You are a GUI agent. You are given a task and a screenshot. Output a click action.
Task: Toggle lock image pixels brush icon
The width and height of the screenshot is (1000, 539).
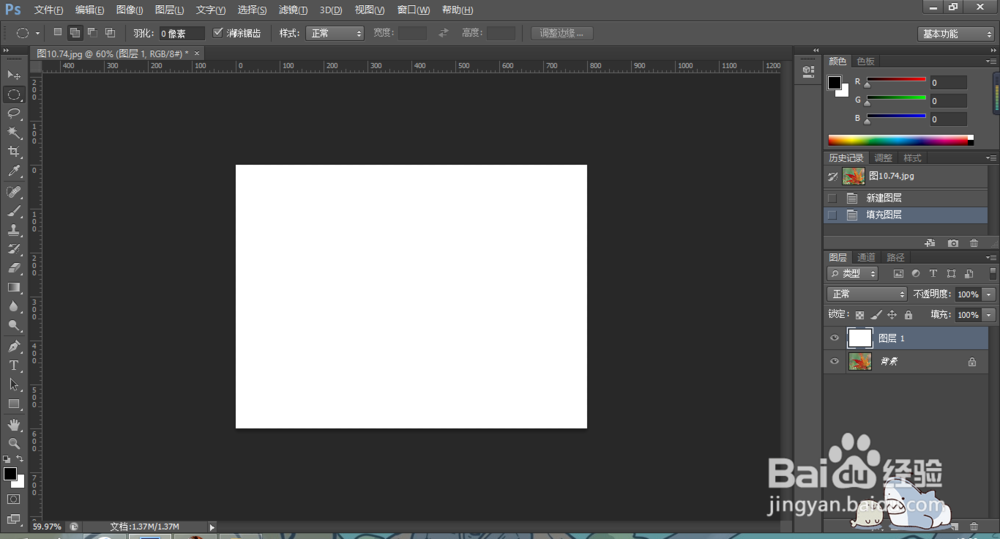pyautogui.click(x=876, y=314)
